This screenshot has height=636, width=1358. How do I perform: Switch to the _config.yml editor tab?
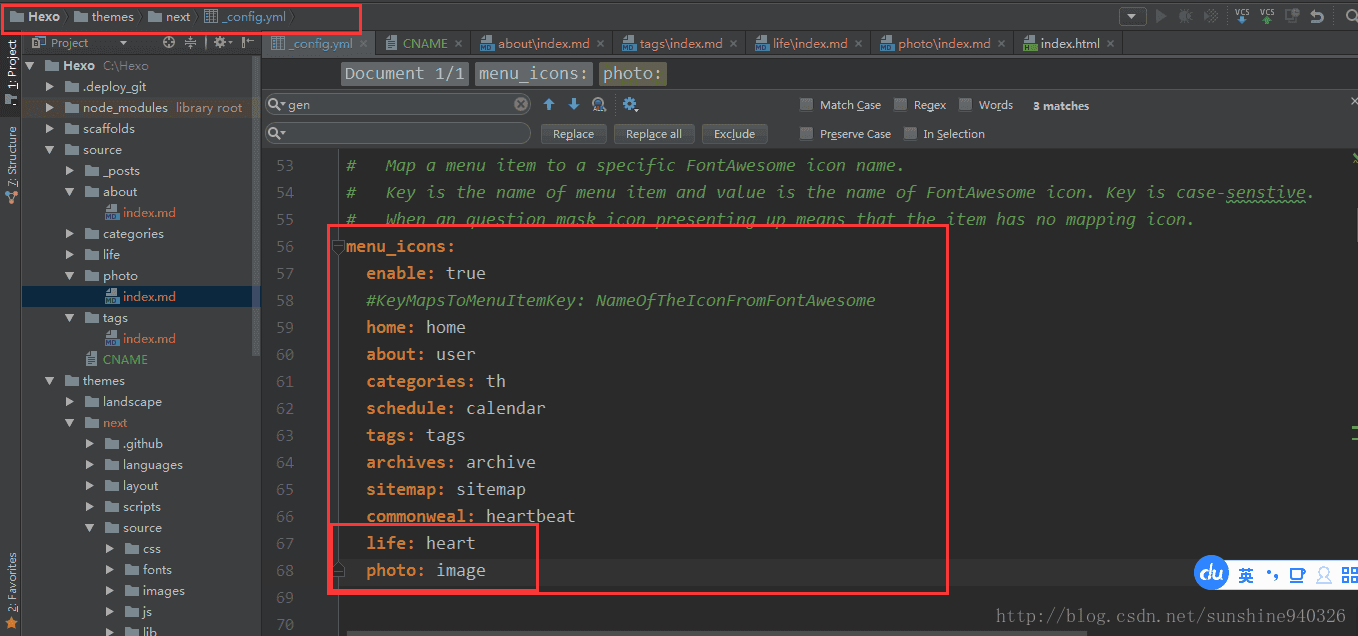tap(320, 43)
